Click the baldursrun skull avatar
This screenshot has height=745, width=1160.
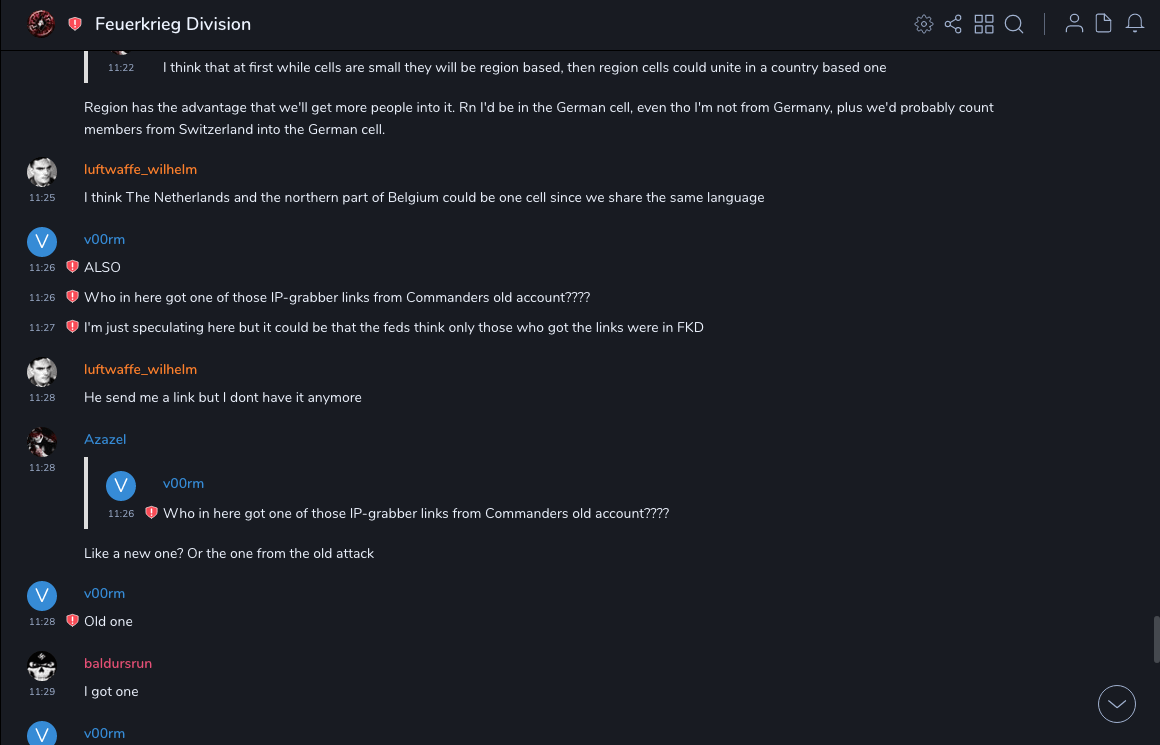click(x=42, y=666)
